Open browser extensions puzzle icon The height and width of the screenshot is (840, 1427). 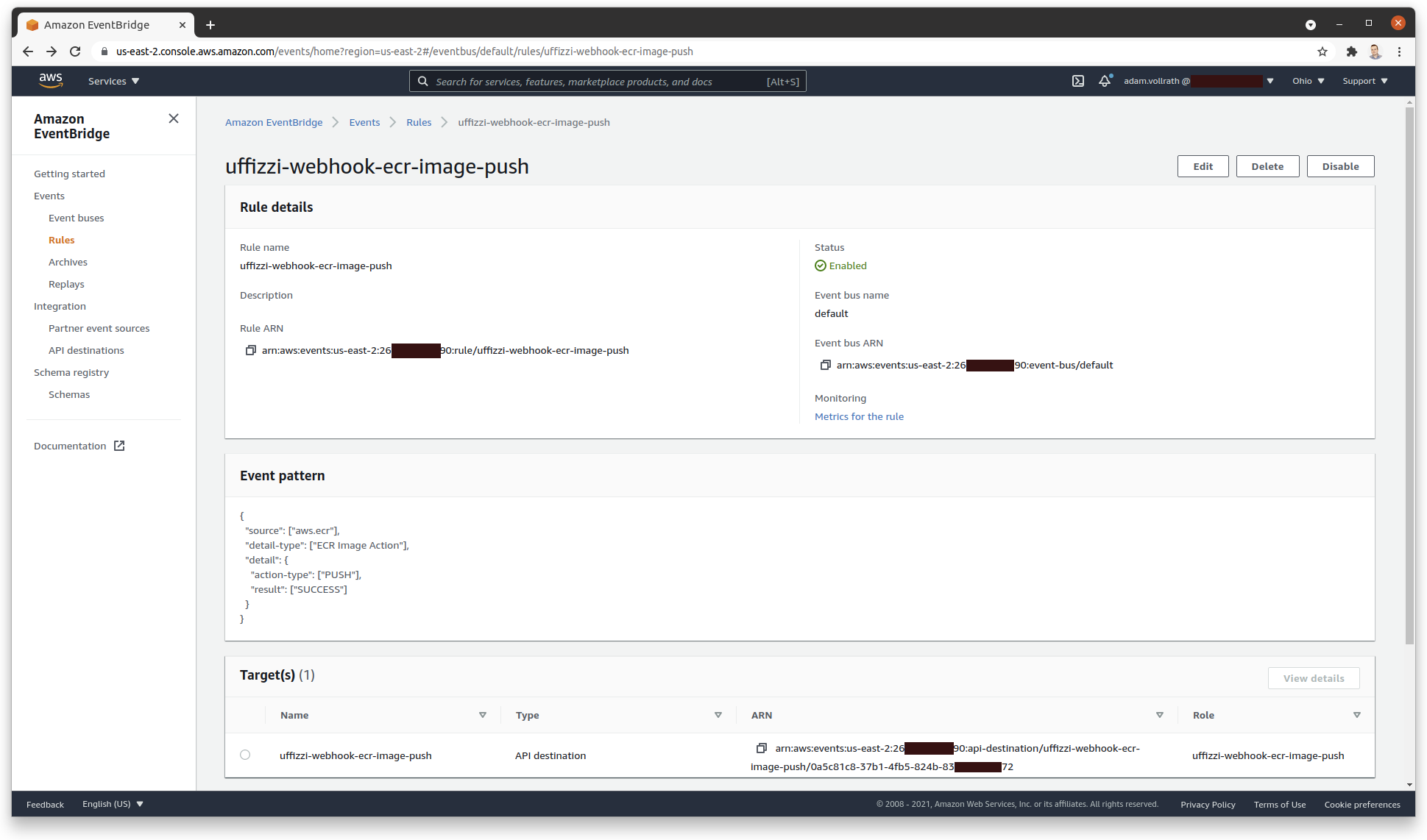pyautogui.click(x=1351, y=51)
